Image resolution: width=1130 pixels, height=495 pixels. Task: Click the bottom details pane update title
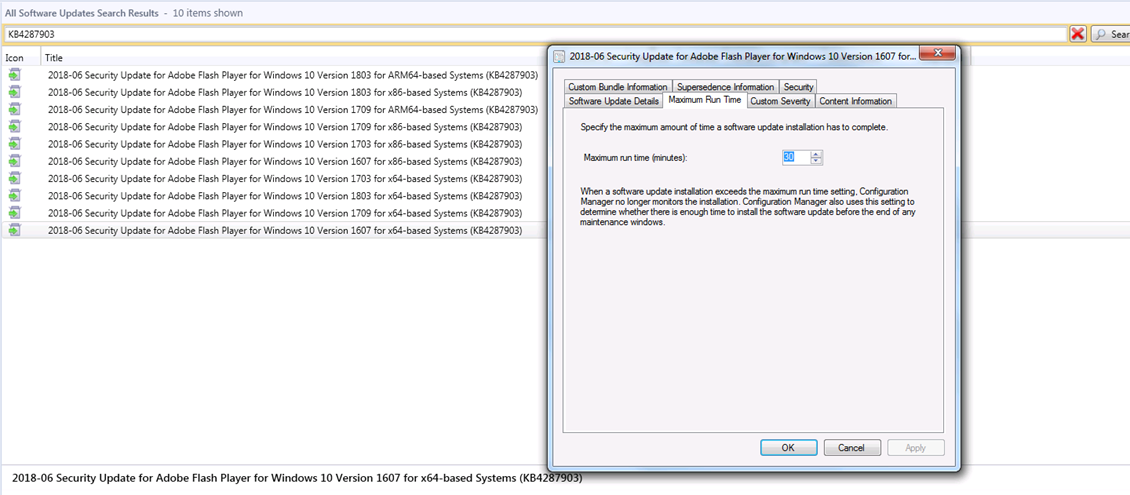[297, 478]
